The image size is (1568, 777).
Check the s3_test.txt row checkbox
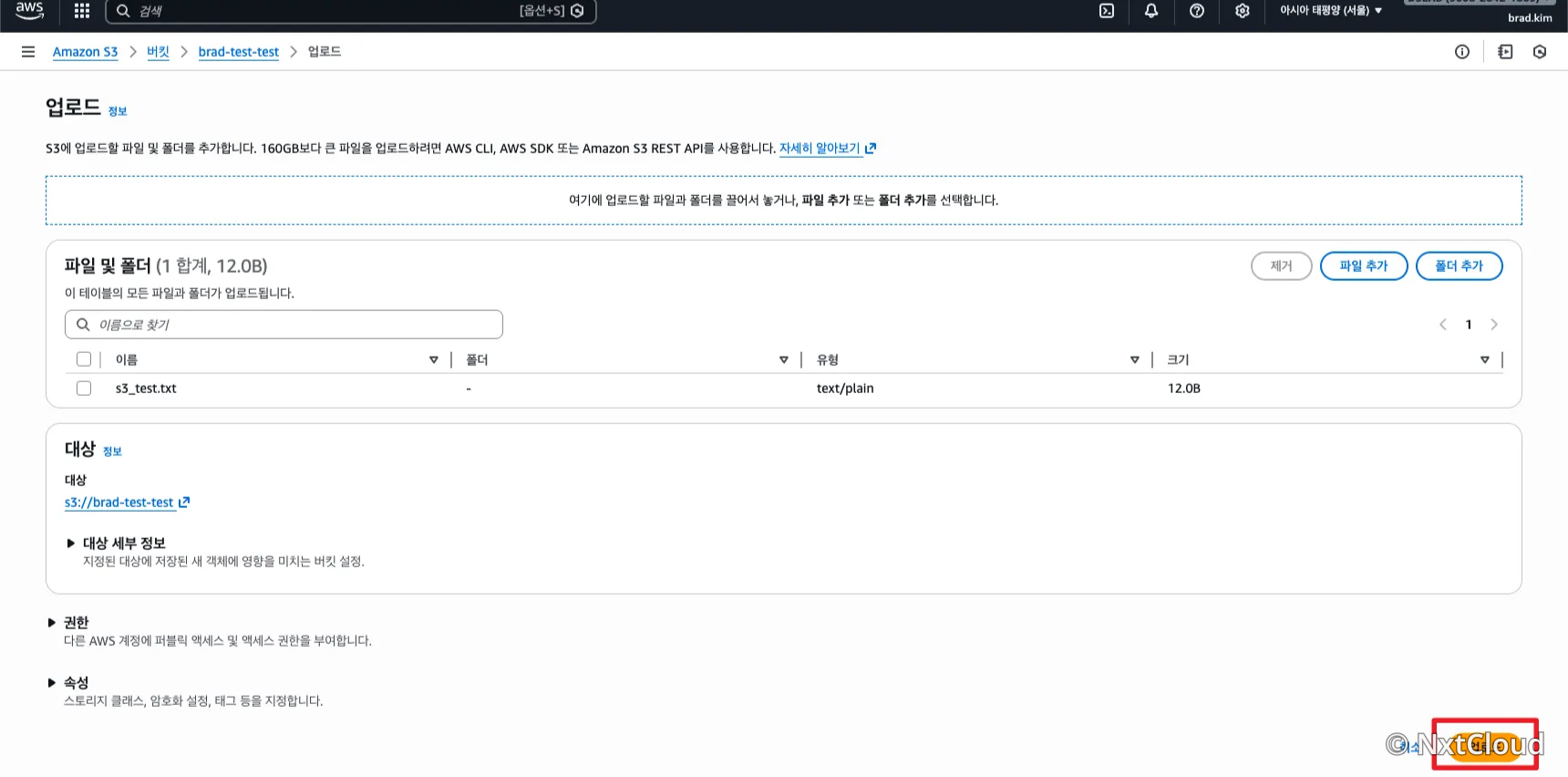tap(84, 388)
